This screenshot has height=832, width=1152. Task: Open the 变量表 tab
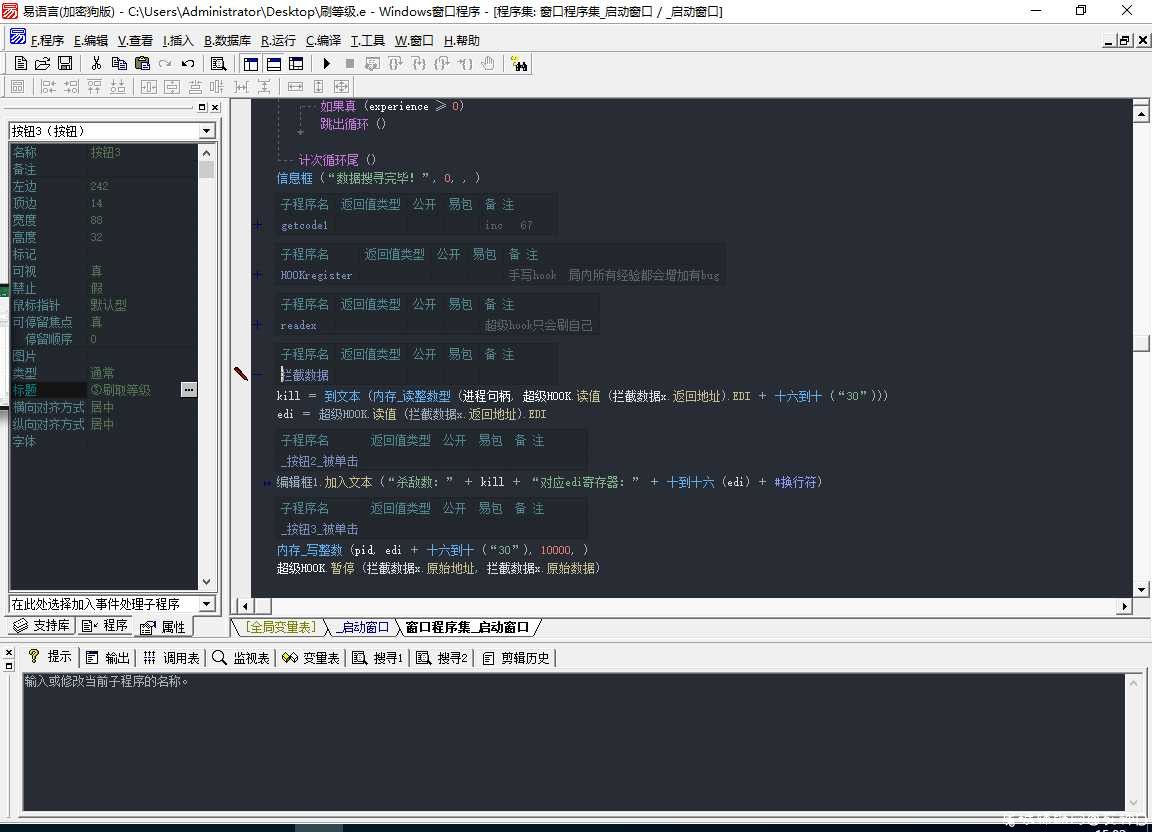click(311, 657)
